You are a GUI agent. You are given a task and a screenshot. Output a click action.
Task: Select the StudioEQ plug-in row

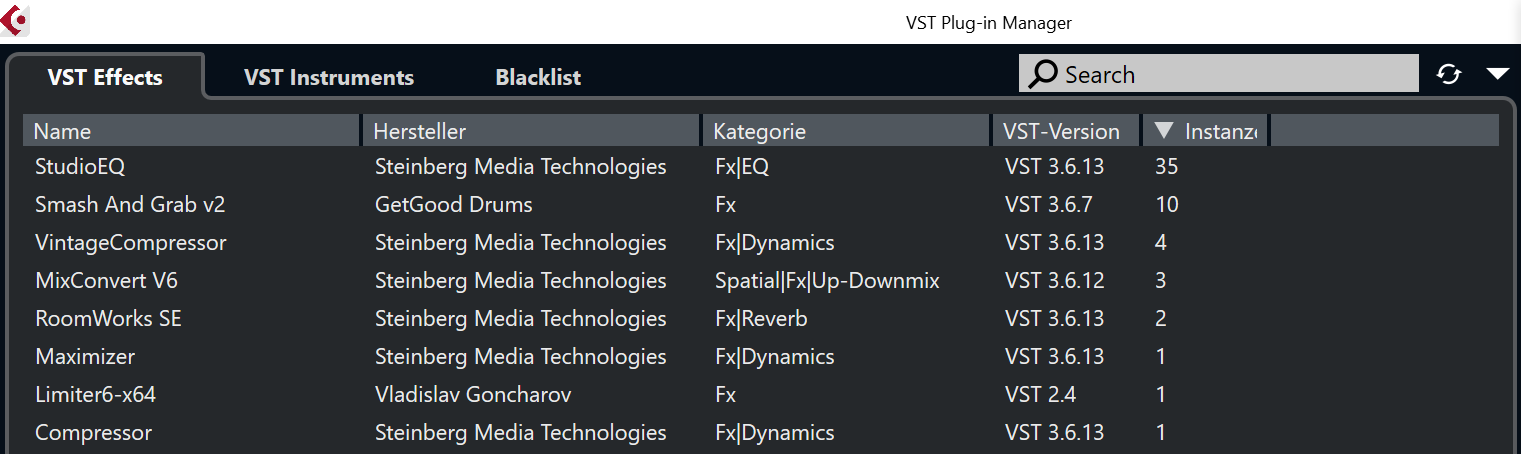80,167
